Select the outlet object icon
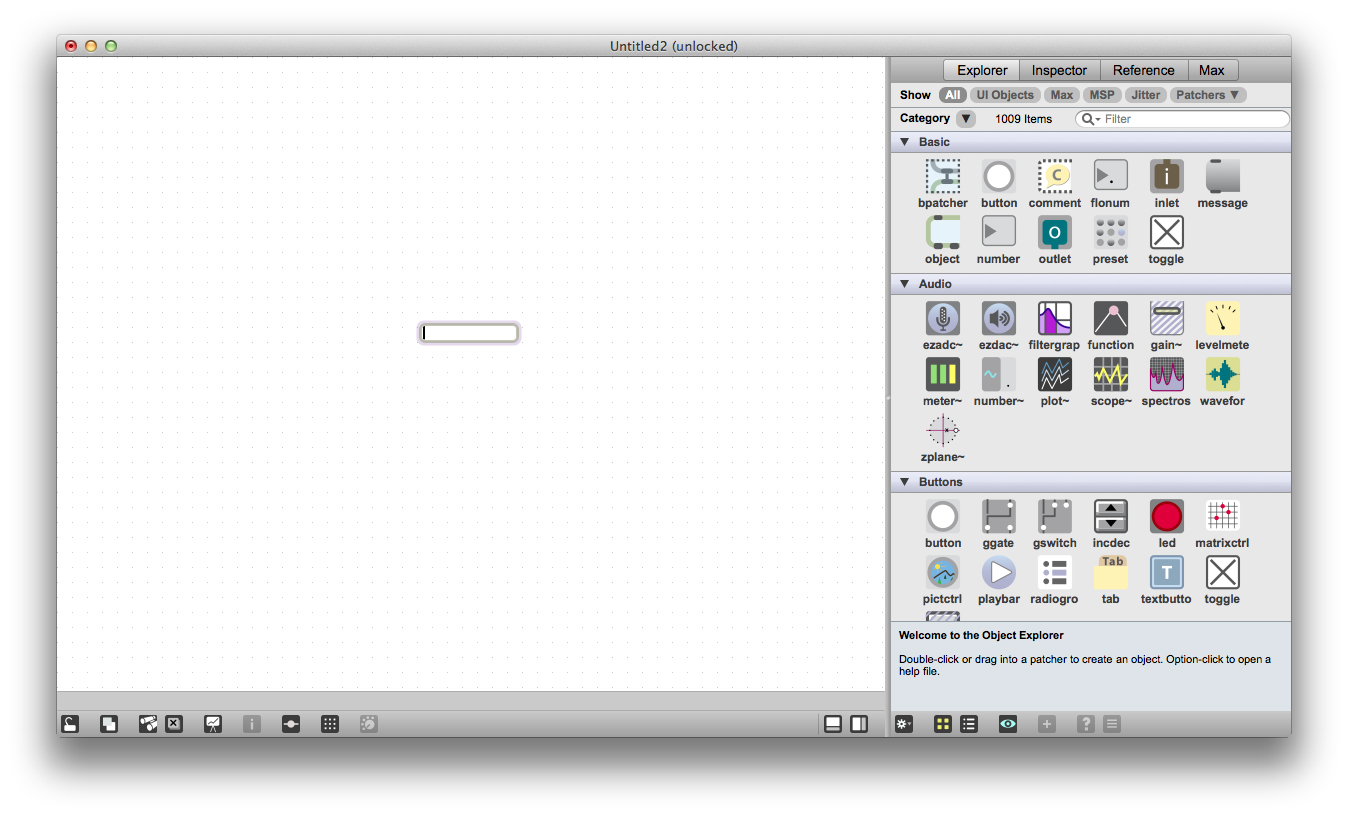Viewport: 1348px width, 816px height. click(1054, 233)
